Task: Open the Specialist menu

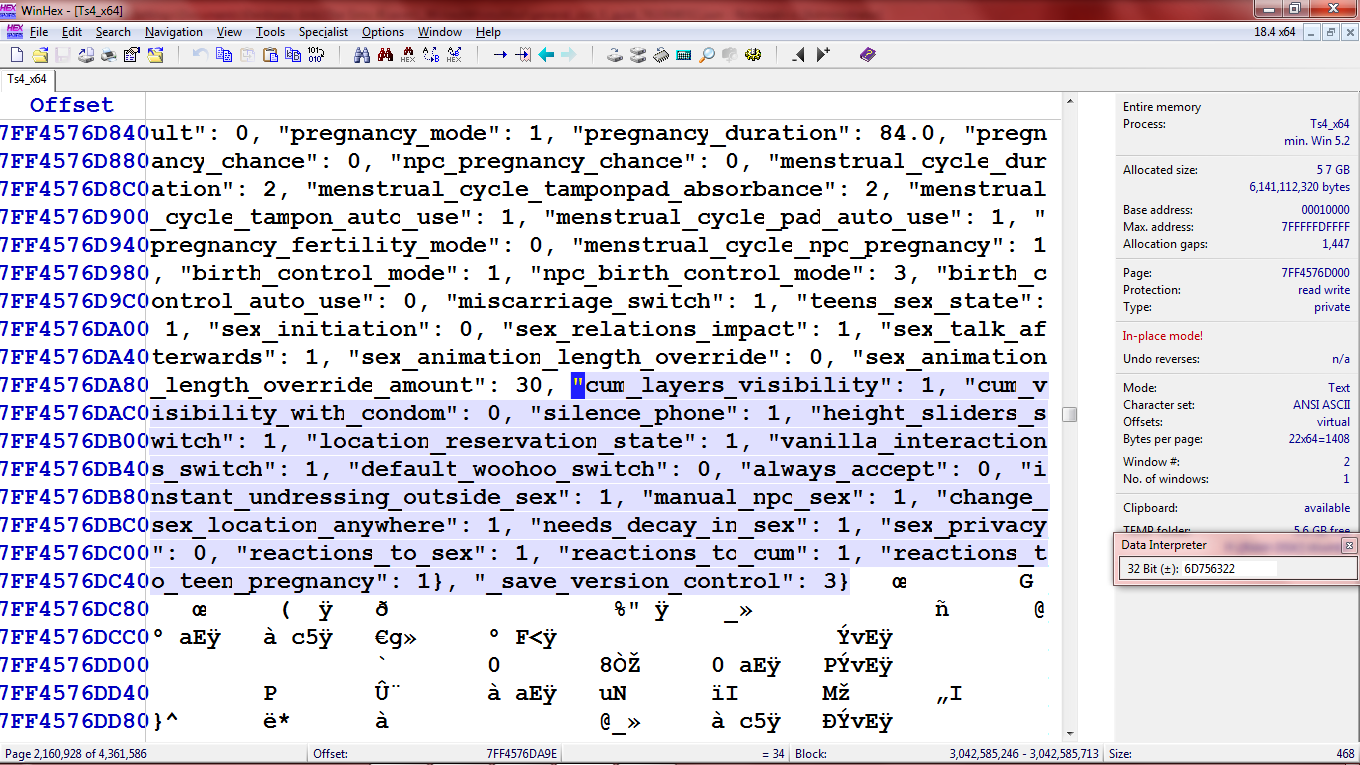Action: tap(323, 32)
